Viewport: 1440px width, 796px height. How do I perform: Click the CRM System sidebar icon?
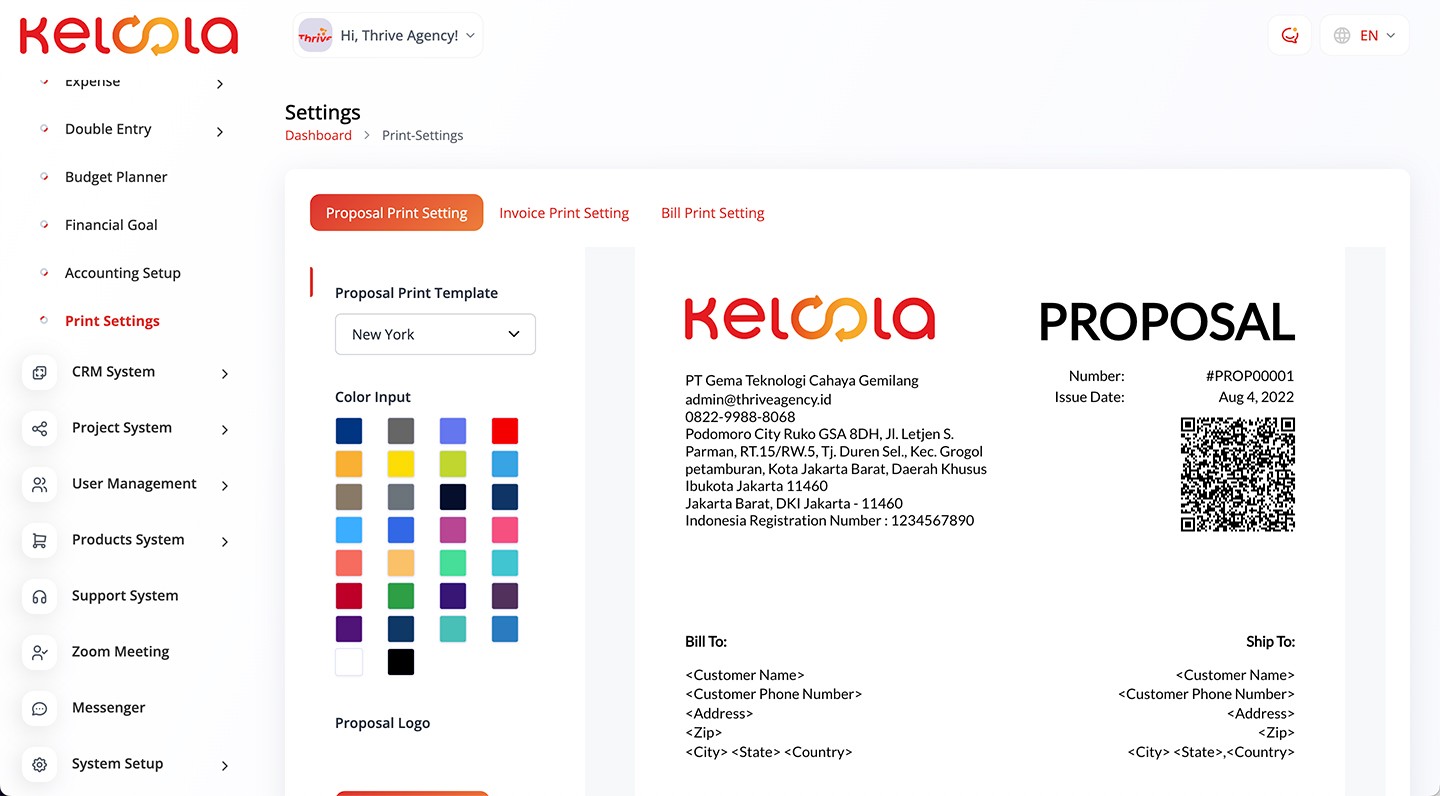coord(40,372)
